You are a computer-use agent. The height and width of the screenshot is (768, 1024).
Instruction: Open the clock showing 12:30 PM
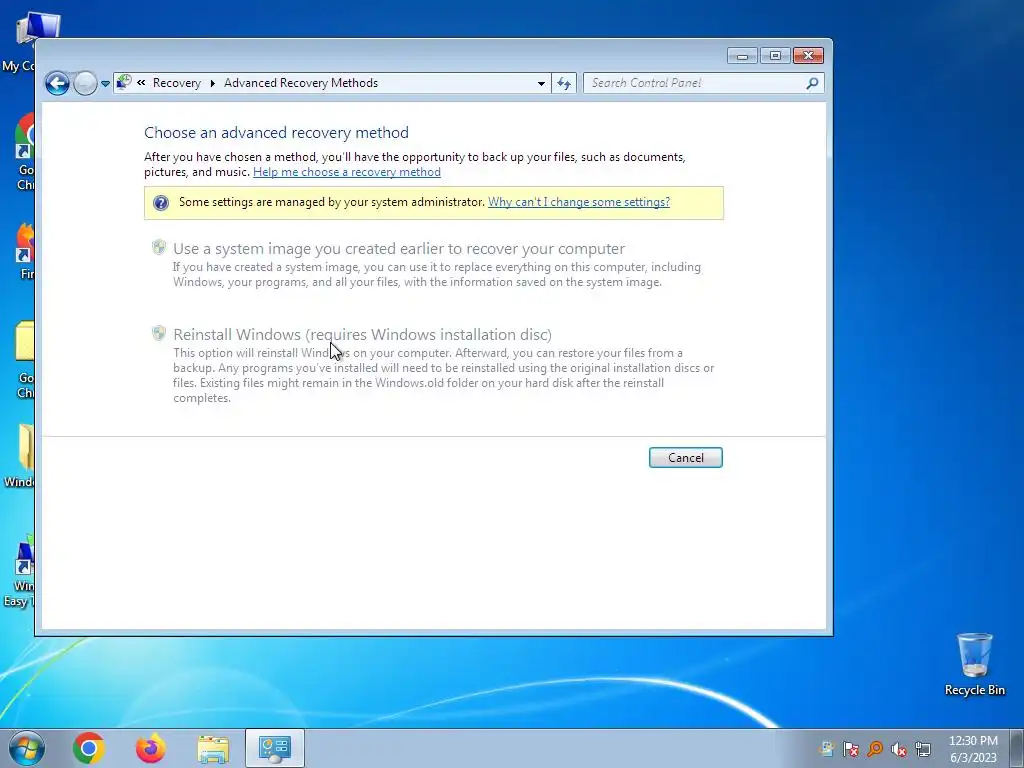[x=973, y=749]
